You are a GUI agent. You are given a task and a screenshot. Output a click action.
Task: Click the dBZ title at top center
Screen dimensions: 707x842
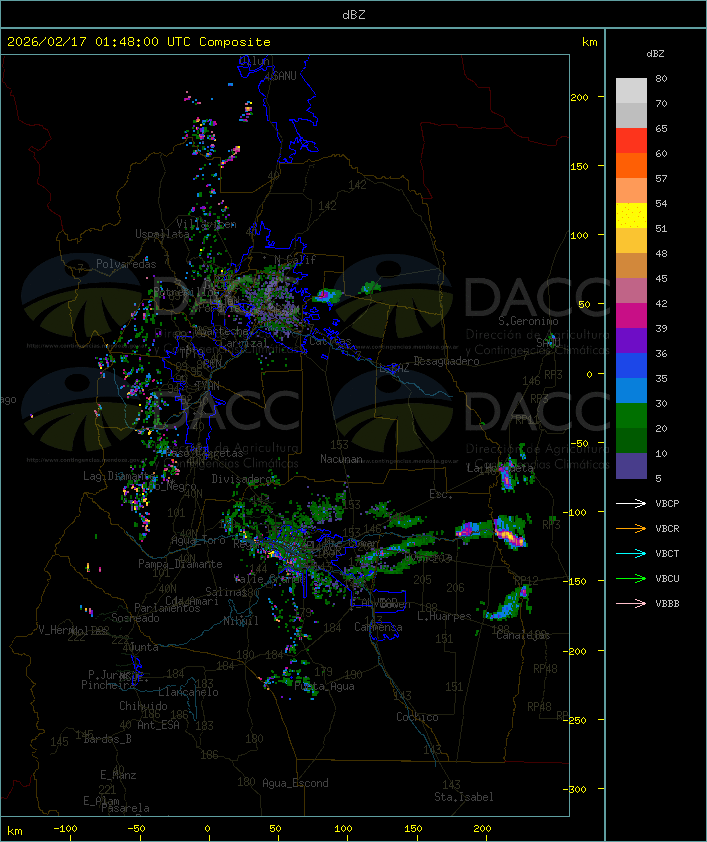[354, 14]
